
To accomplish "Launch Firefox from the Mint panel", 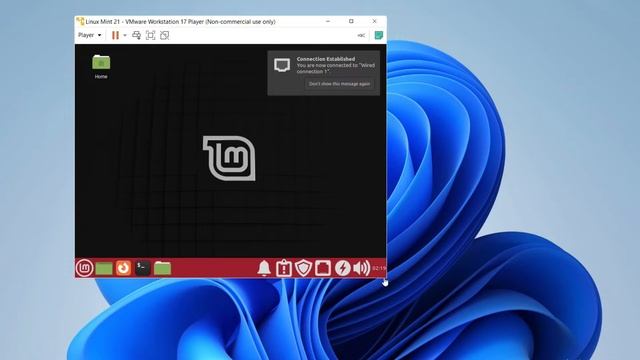I will click(123, 268).
